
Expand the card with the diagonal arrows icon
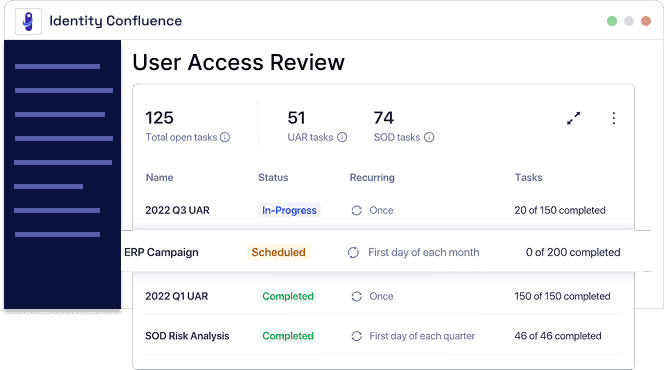pyautogui.click(x=573, y=118)
